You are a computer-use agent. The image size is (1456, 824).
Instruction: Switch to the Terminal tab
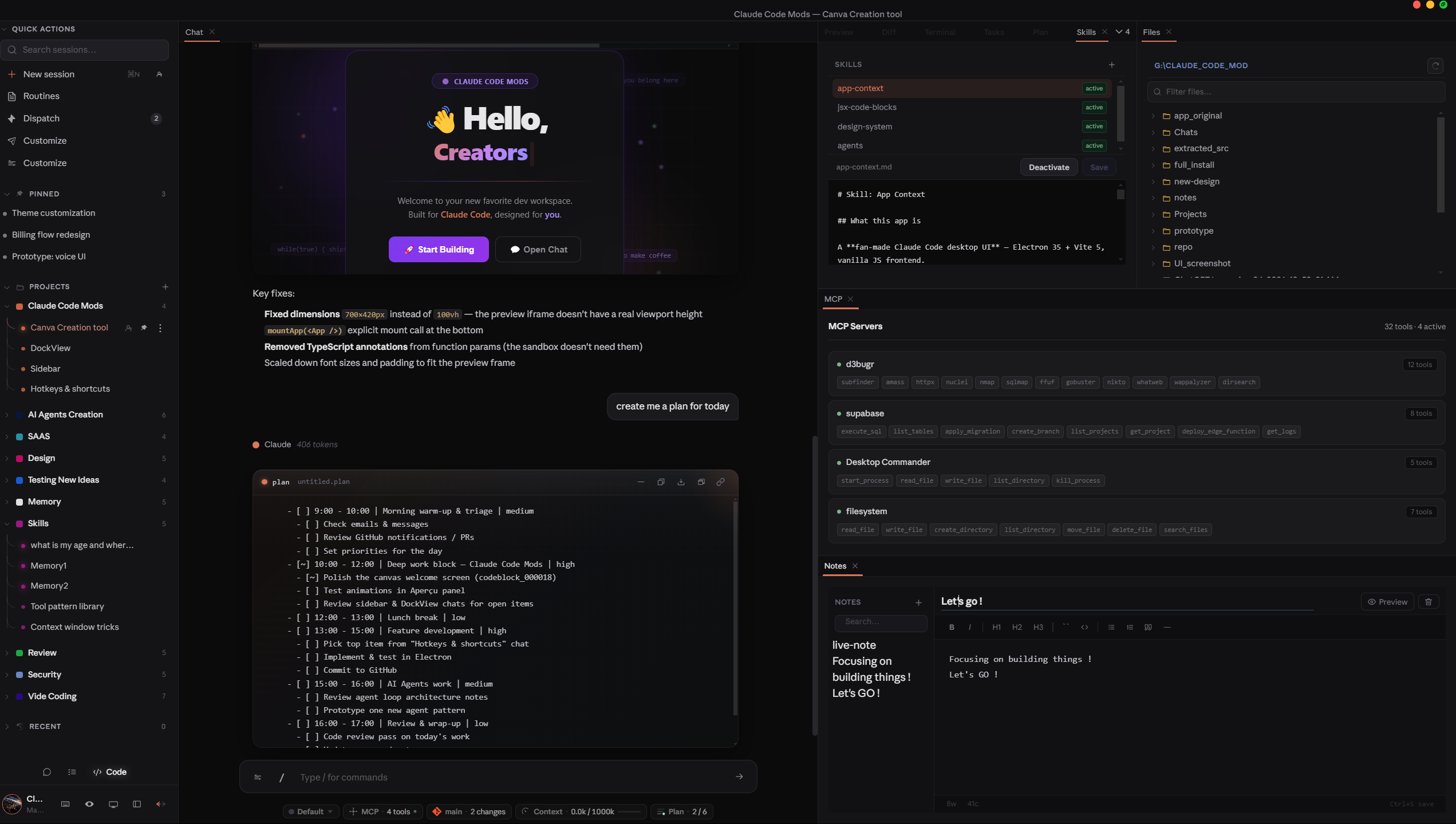coord(940,32)
